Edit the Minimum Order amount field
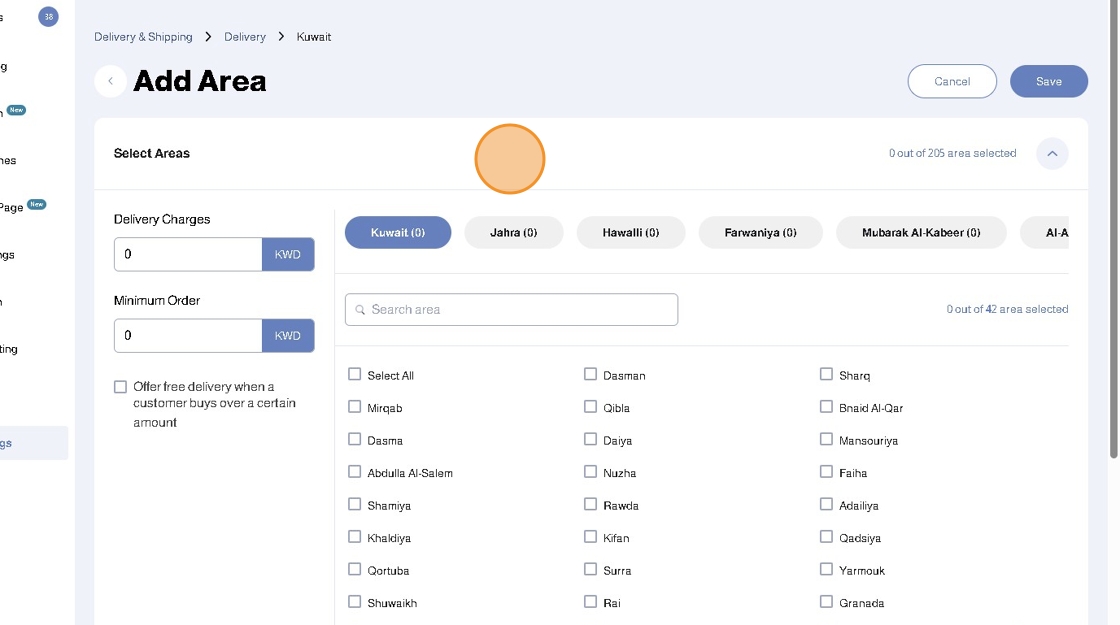This screenshot has width=1120, height=625. 188,336
